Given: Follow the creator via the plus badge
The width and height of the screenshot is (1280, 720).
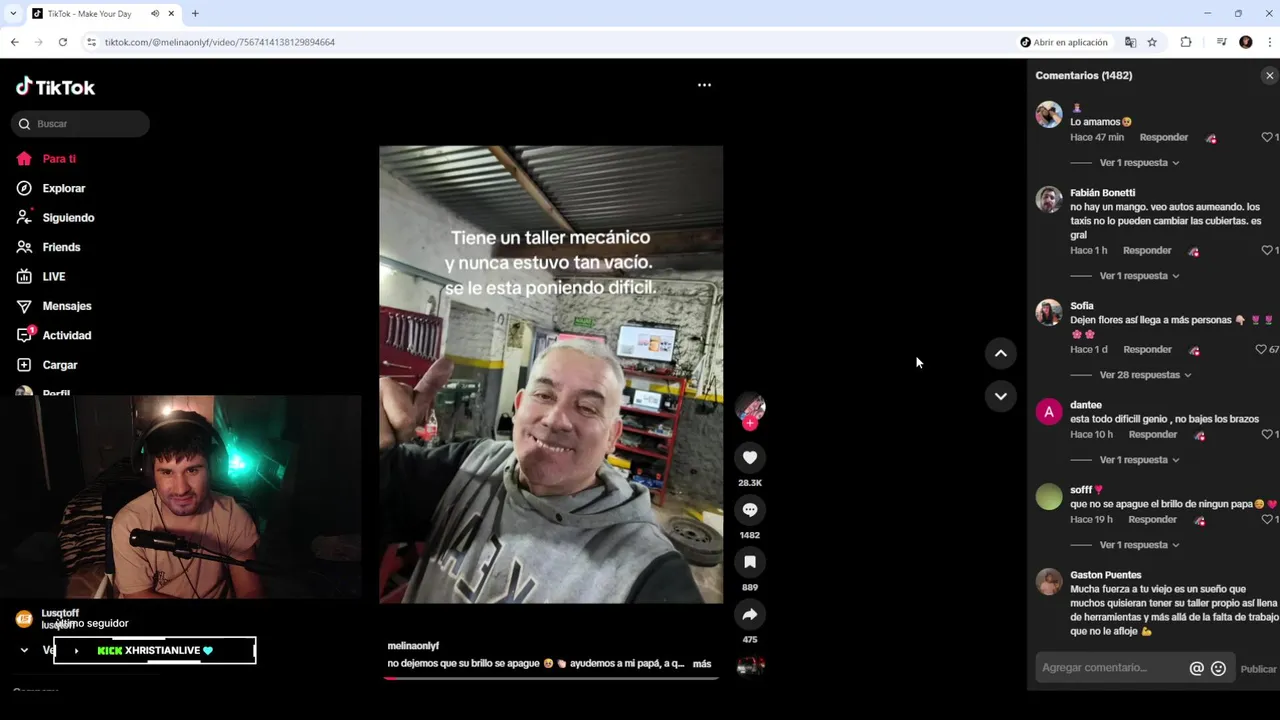Looking at the screenshot, I should point(750,423).
